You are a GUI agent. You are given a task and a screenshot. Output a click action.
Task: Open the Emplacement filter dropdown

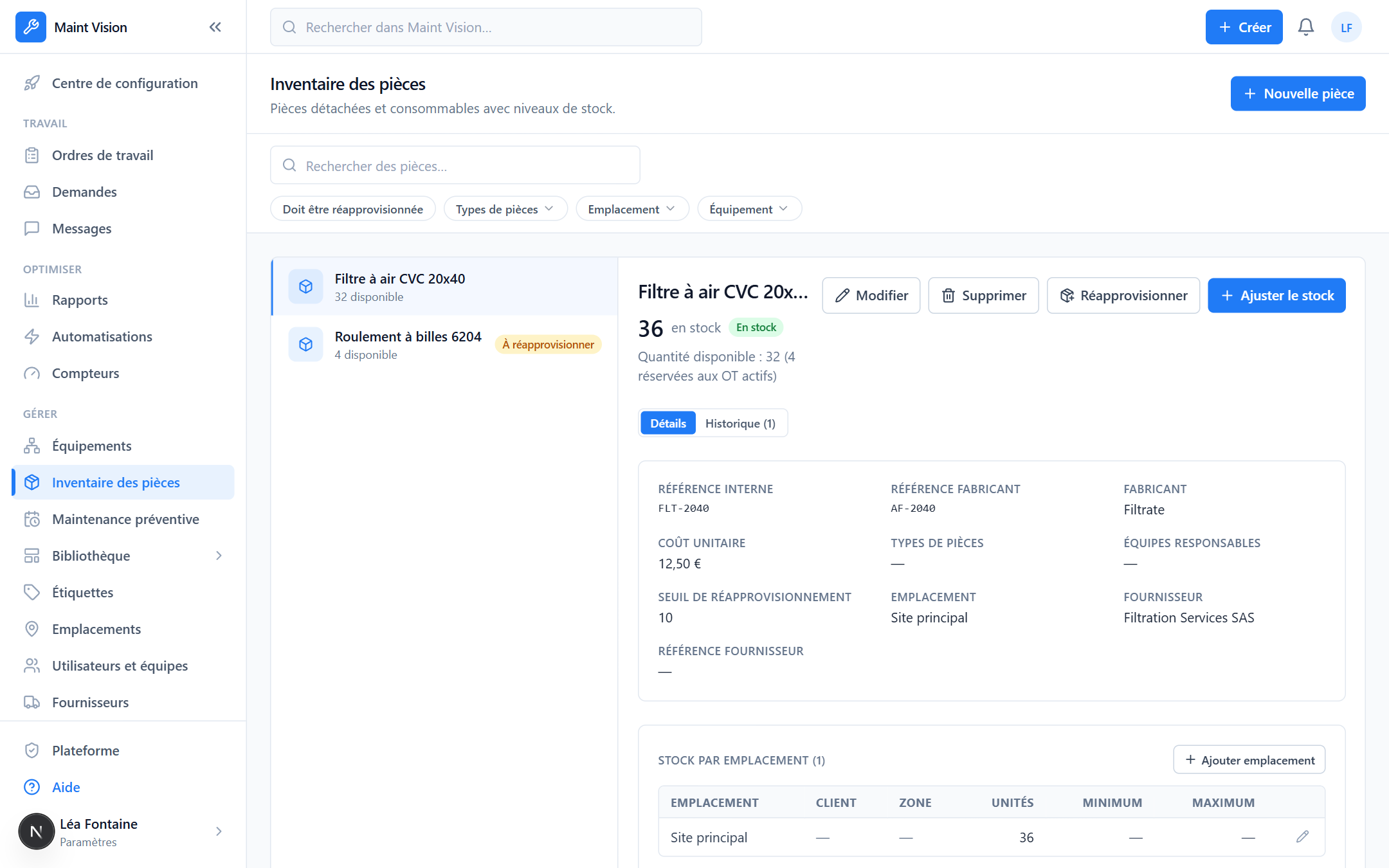pos(632,209)
